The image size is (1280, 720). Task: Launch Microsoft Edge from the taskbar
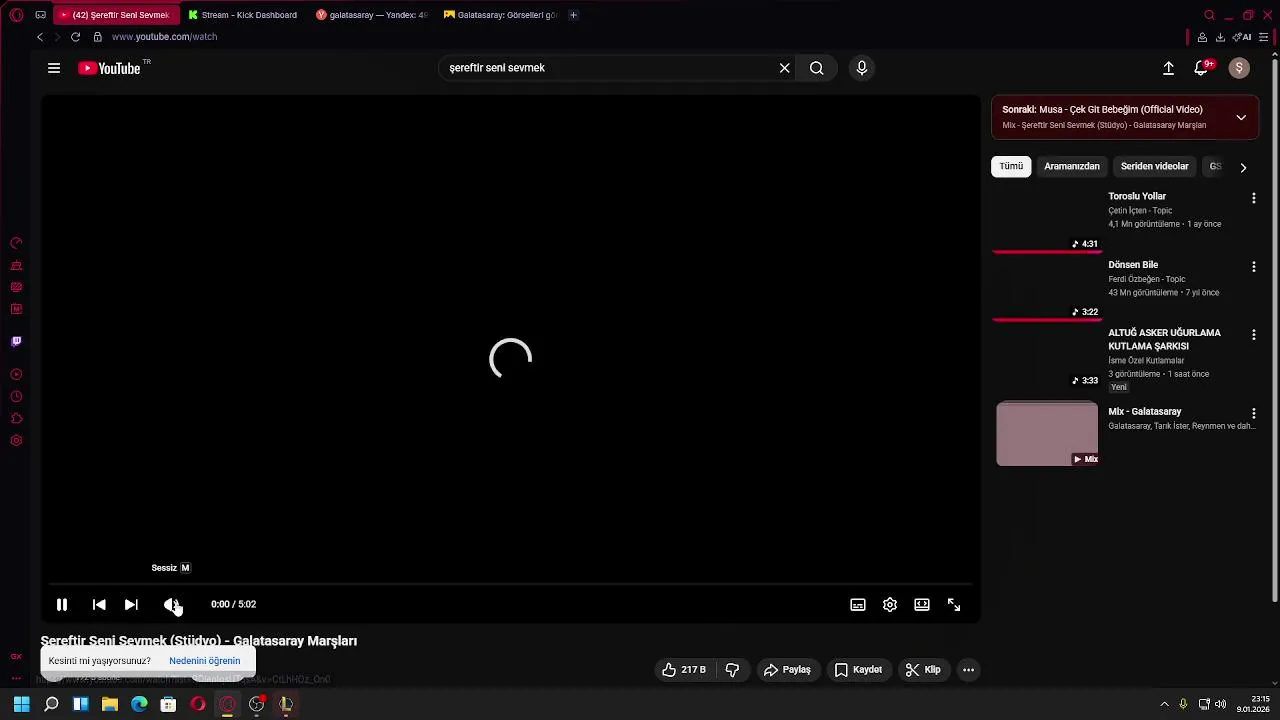pyautogui.click(x=139, y=704)
